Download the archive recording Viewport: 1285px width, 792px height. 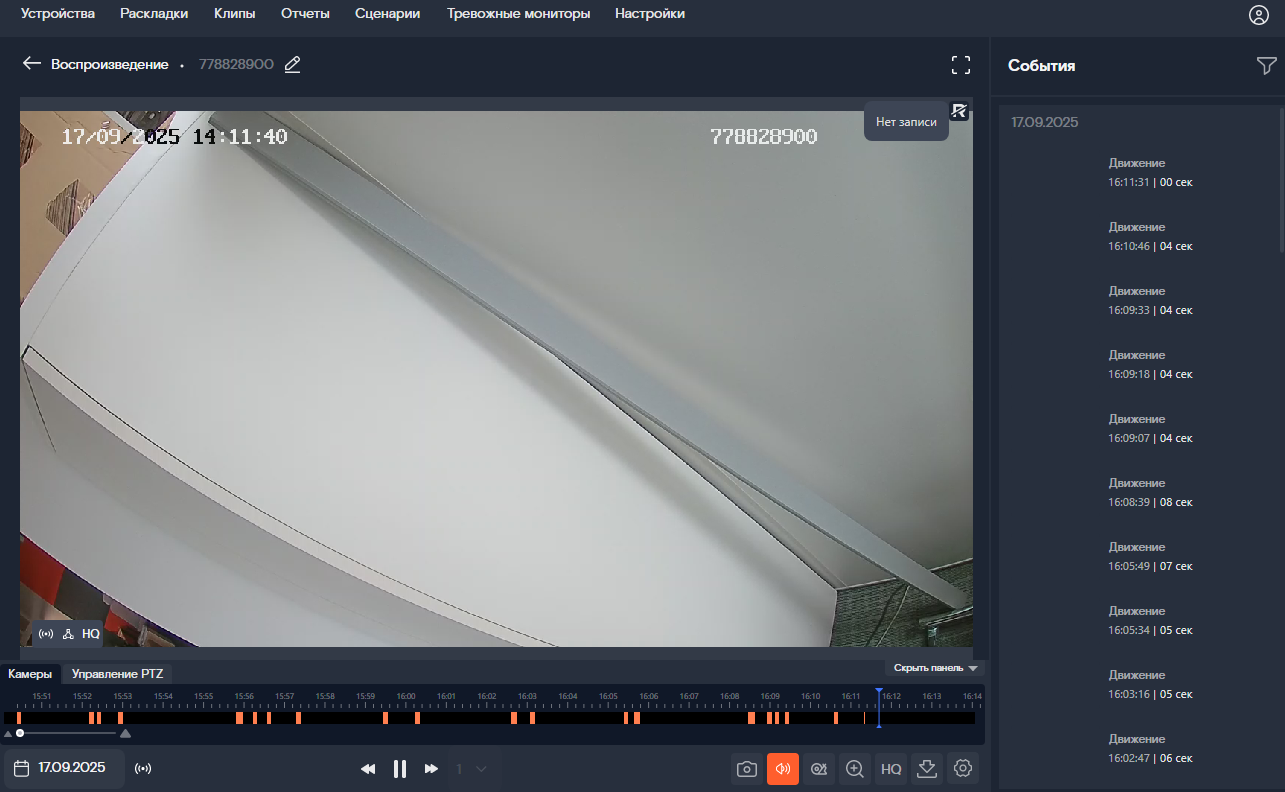927,769
